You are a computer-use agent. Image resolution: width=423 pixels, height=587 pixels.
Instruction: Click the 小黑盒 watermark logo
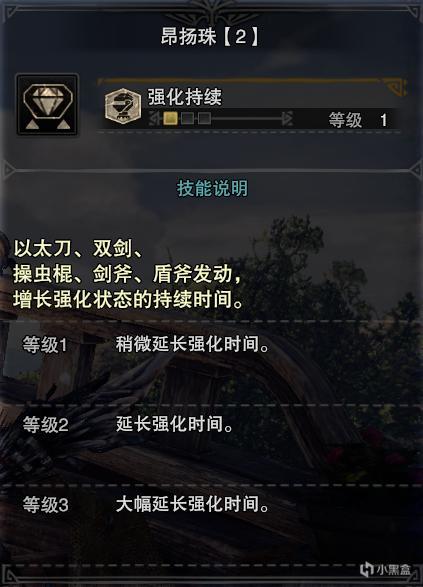click(x=385, y=569)
